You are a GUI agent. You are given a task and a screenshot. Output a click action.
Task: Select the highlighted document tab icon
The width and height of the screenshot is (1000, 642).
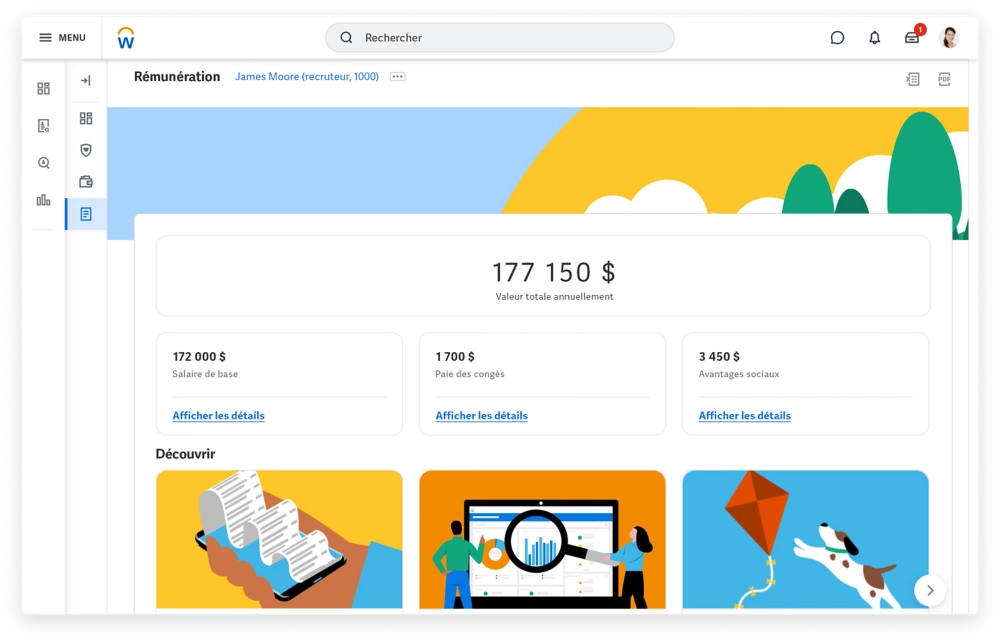(x=86, y=214)
